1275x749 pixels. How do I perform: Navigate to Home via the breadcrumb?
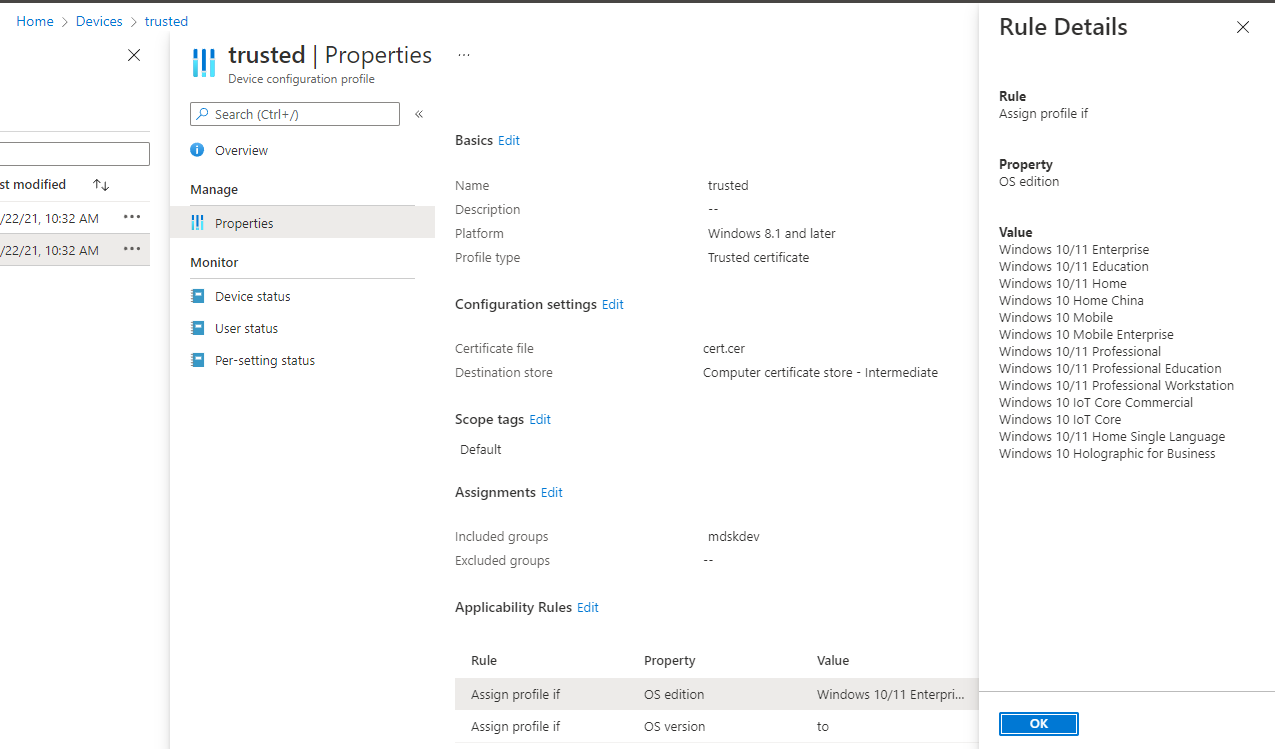point(35,21)
